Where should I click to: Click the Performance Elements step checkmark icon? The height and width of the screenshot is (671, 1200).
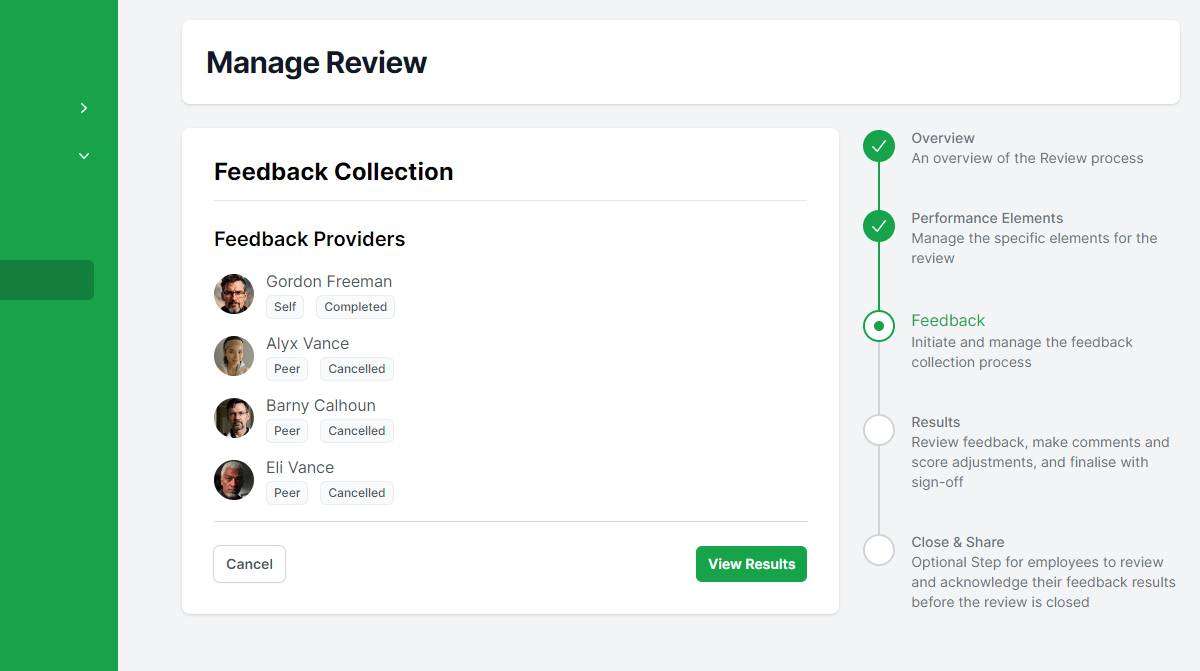coord(879,226)
